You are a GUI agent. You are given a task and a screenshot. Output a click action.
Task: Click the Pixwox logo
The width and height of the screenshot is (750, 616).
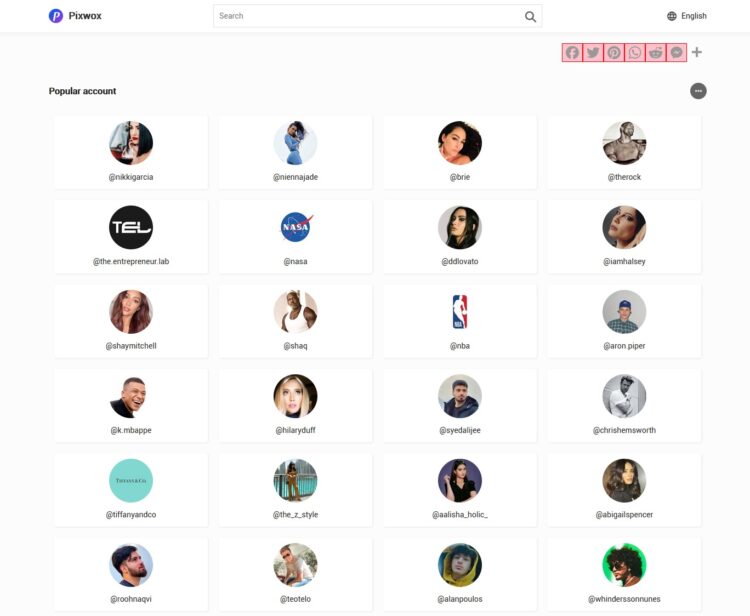click(x=75, y=16)
